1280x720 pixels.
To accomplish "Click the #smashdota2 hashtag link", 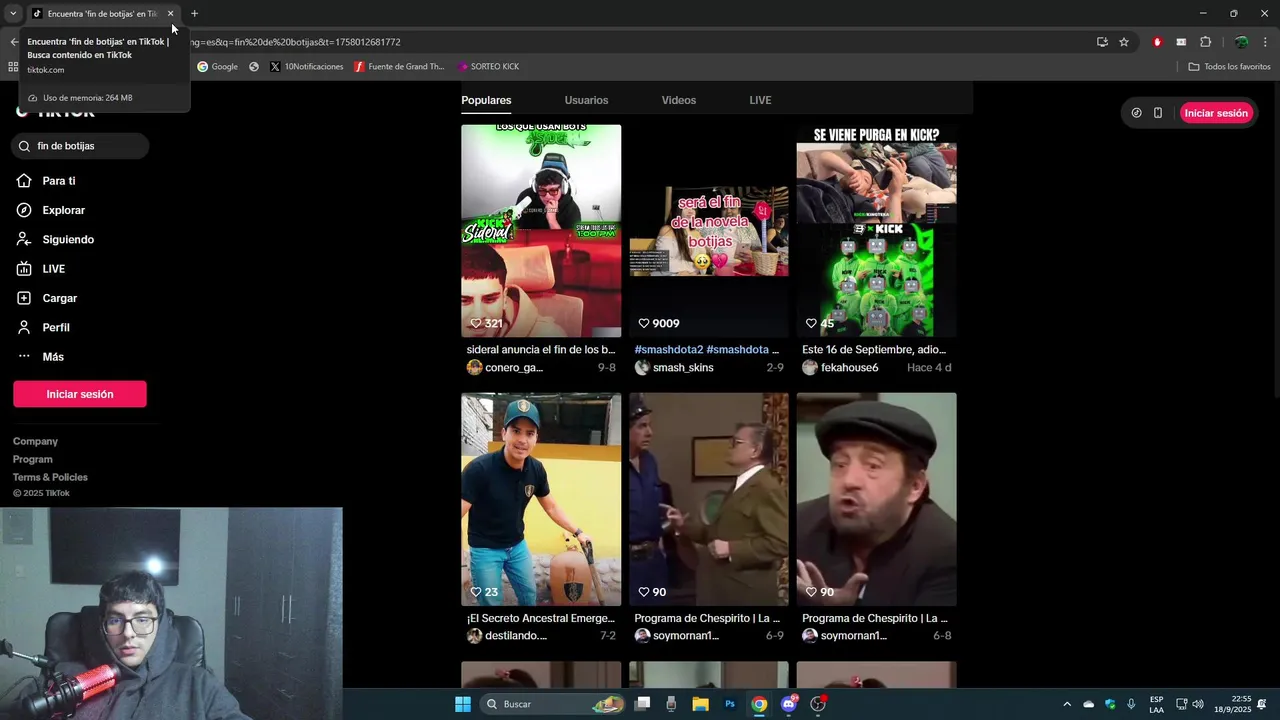I will coord(668,350).
